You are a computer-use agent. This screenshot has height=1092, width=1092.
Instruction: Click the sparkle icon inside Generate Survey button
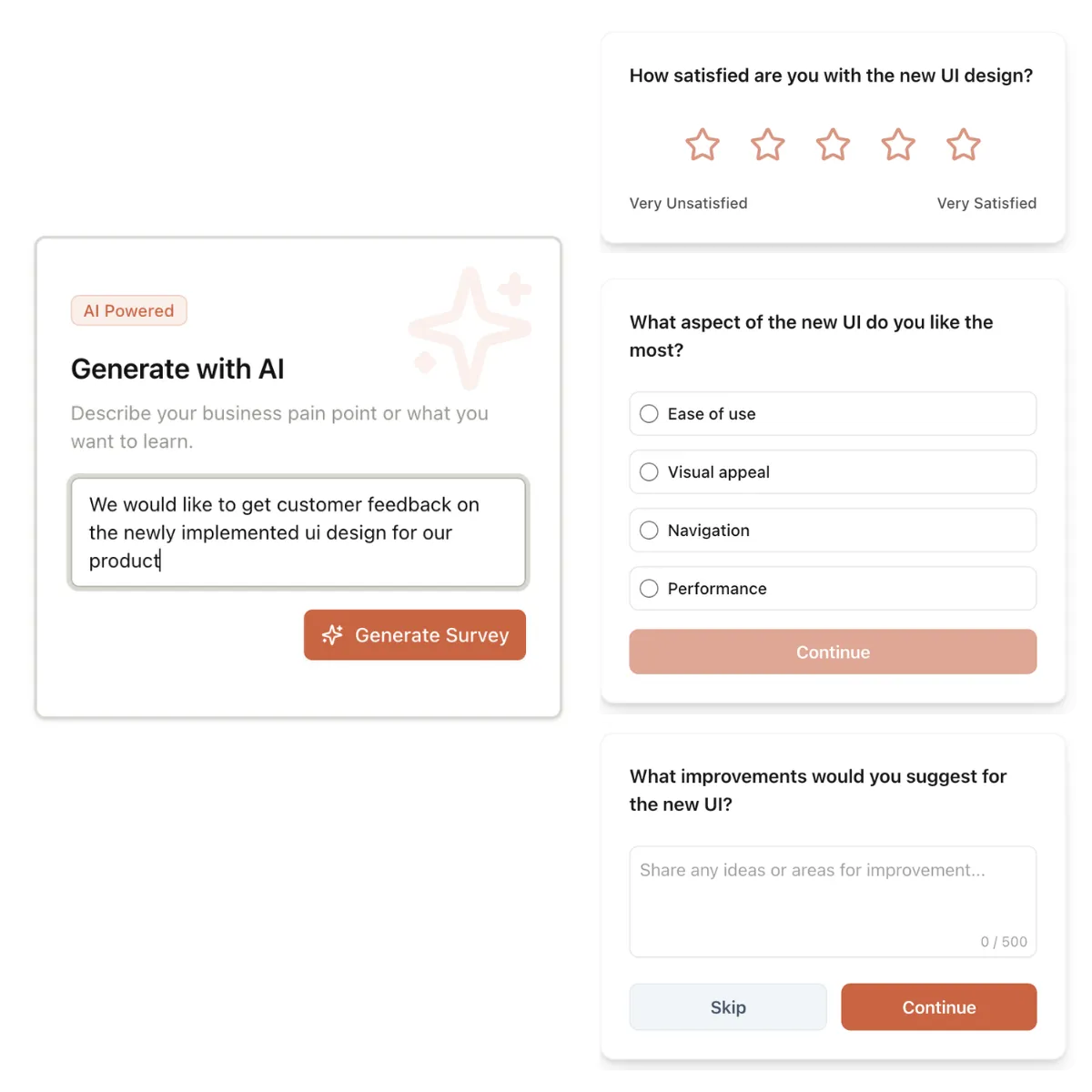333,635
